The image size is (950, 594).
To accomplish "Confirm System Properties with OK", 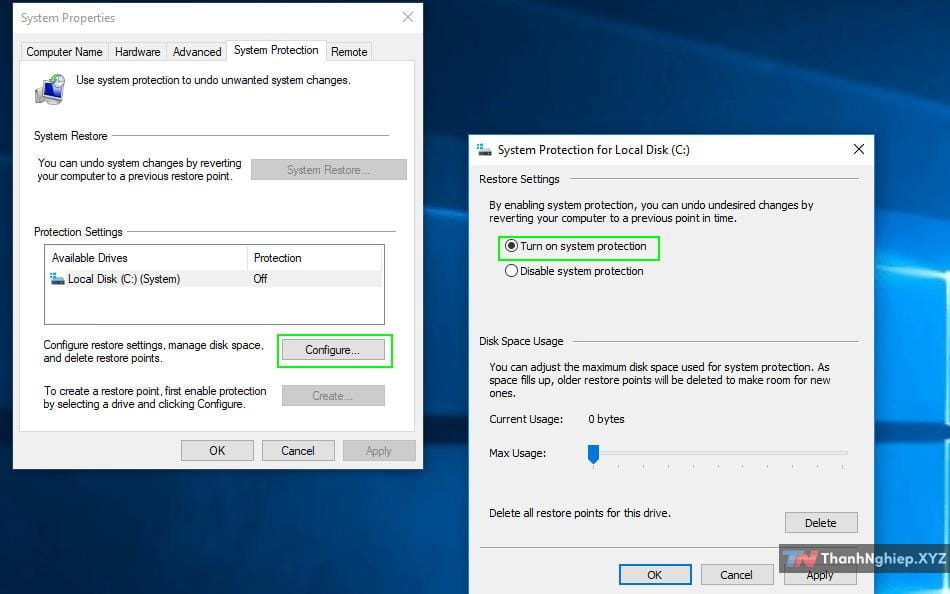I will 217,450.
